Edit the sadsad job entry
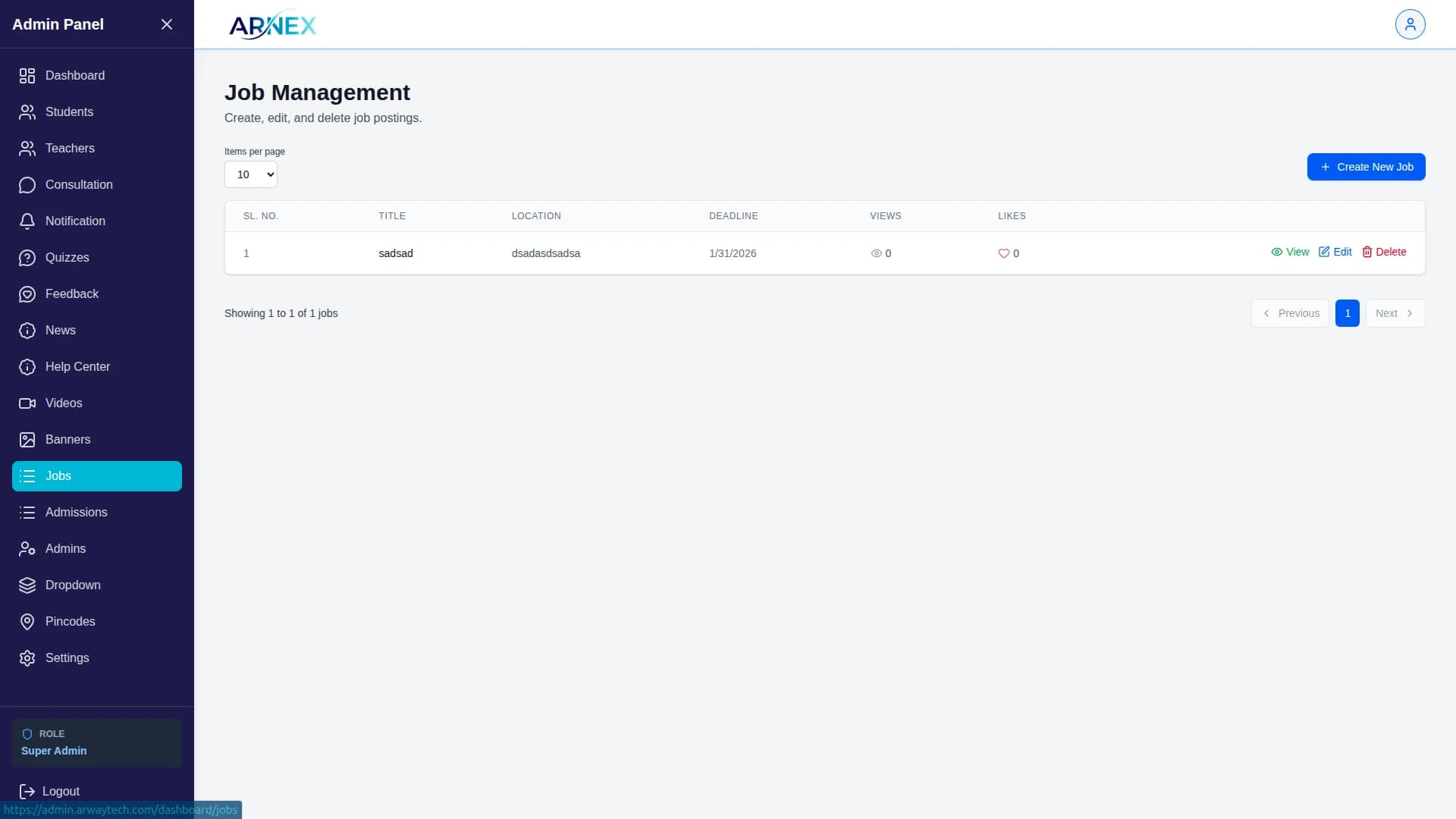1456x819 pixels. pyautogui.click(x=1335, y=252)
